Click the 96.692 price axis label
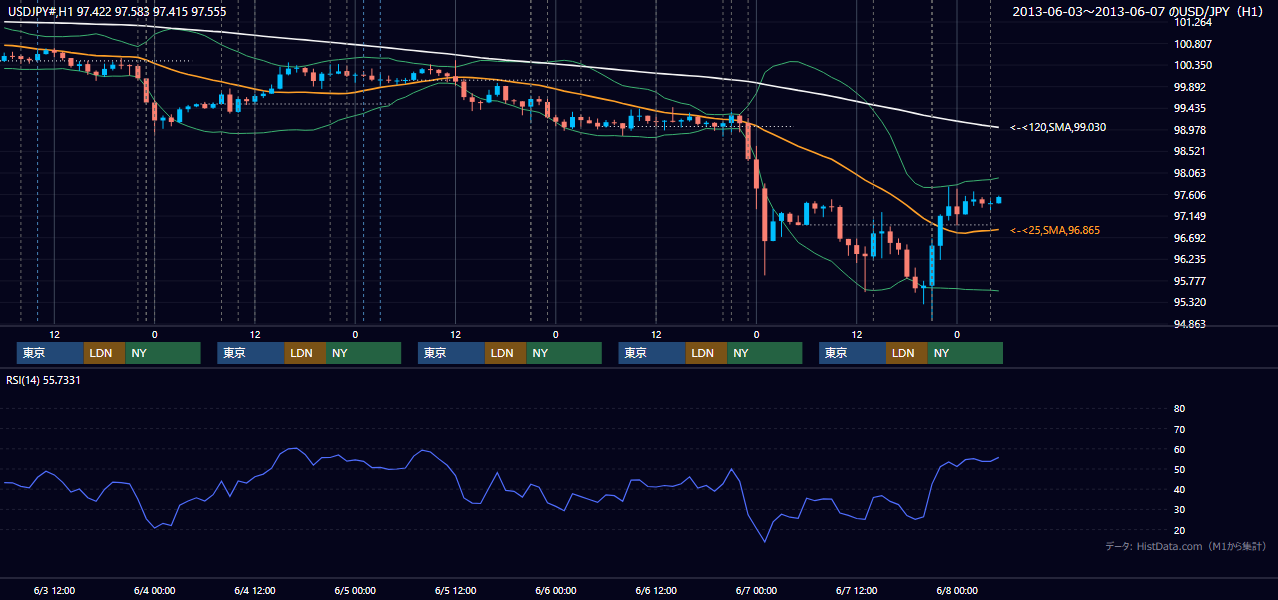The height and width of the screenshot is (600, 1278). coord(1190,238)
